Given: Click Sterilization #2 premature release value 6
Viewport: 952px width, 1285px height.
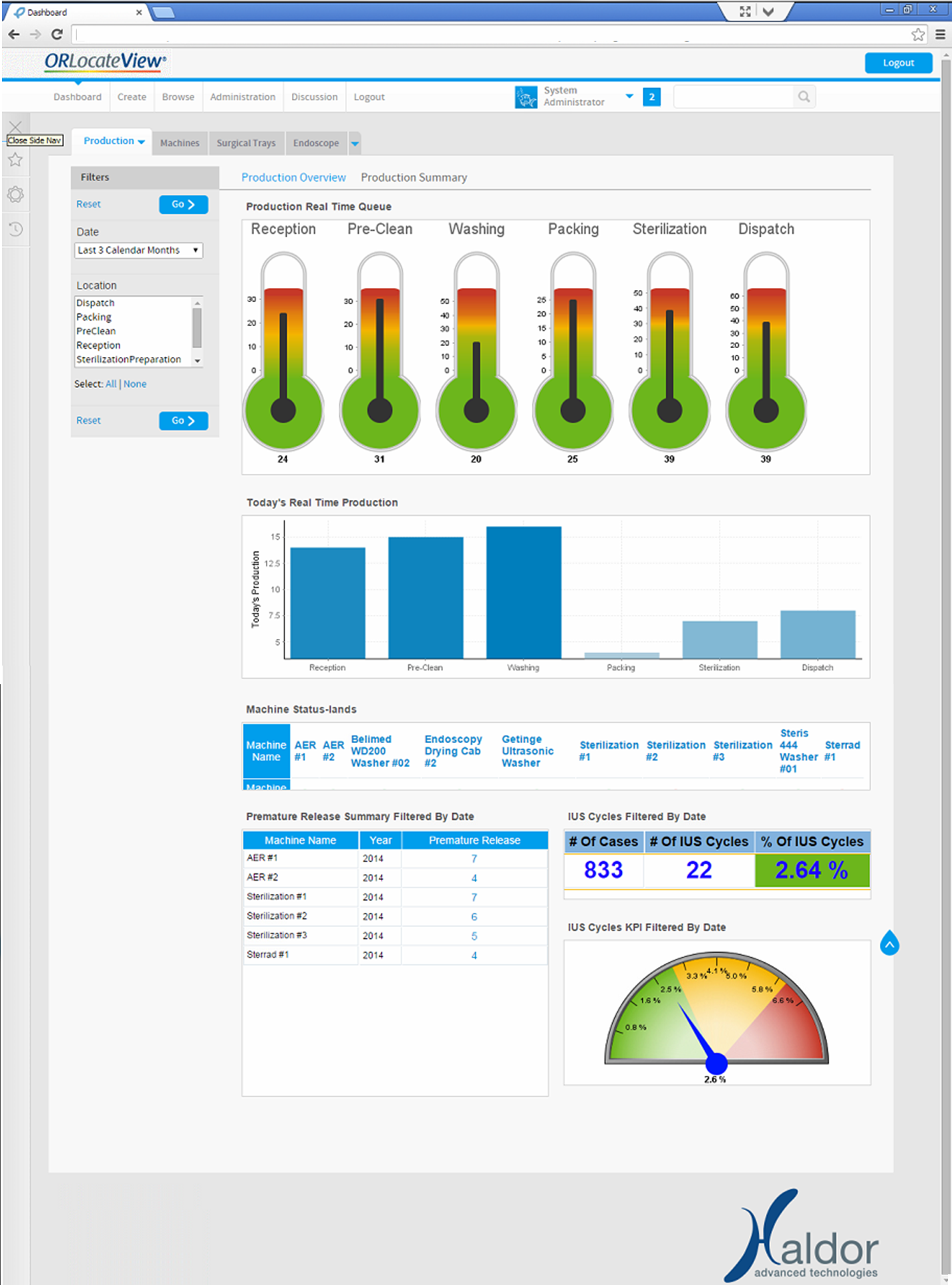Looking at the screenshot, I should coord(474,917).
